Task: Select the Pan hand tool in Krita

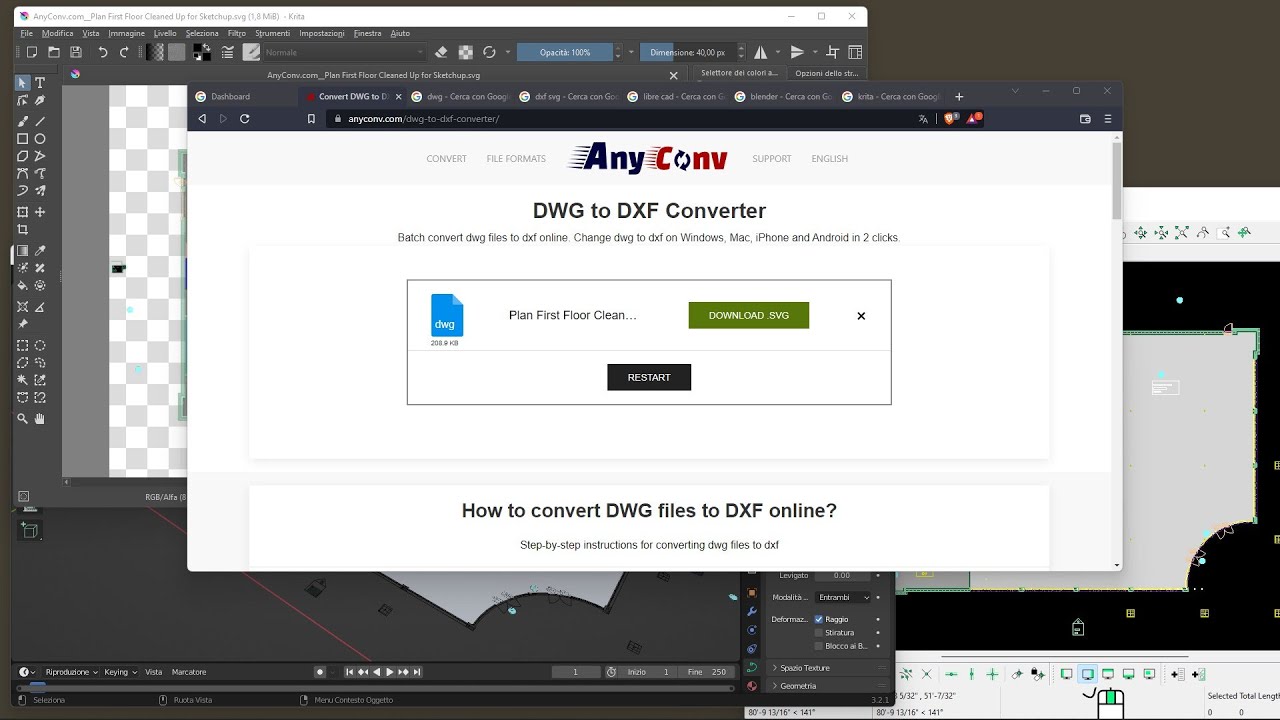Action: pos(40,418)
